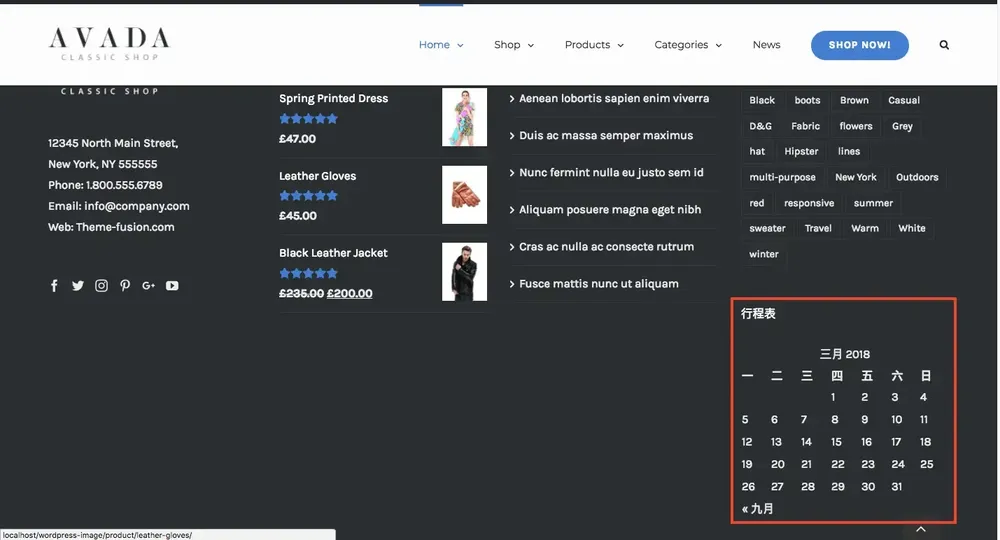This screenshot has width=1000, height=540.
Task: Select the Hipster tag
Action: (801, 151)
